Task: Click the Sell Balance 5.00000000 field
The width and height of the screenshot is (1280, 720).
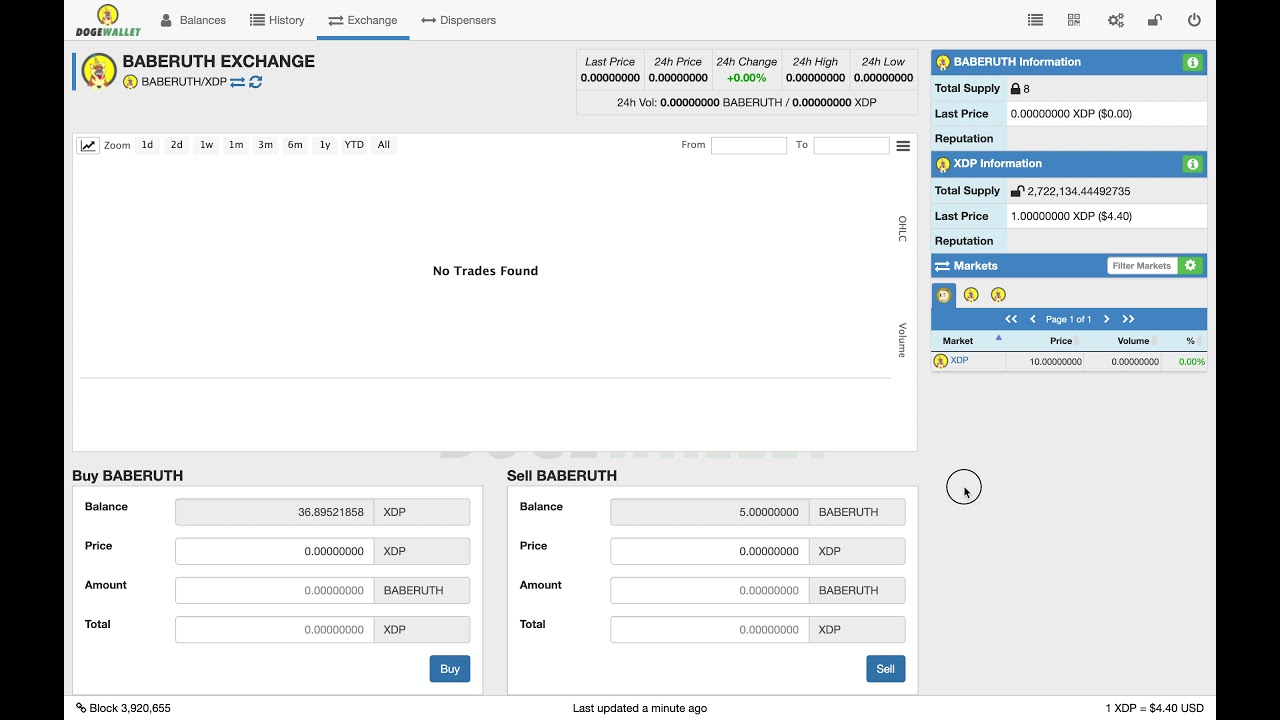Action: pos(709,512)
